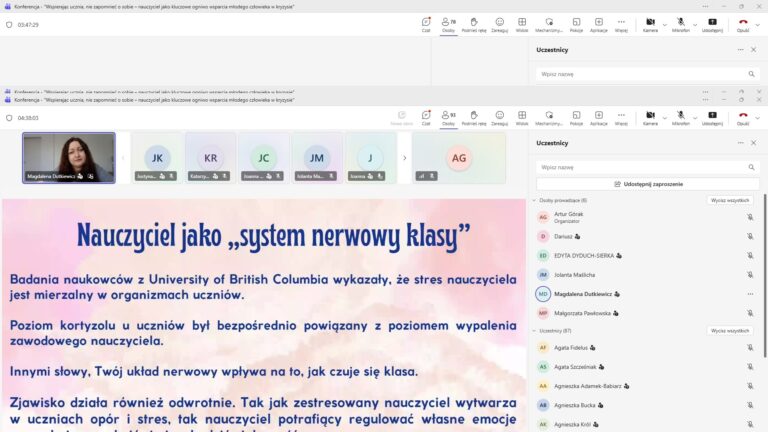This screenshot has height=432, width=768.
Task: Toggle mute for Małgorzata Pawłowska
Action: click(x=750, y=313)
